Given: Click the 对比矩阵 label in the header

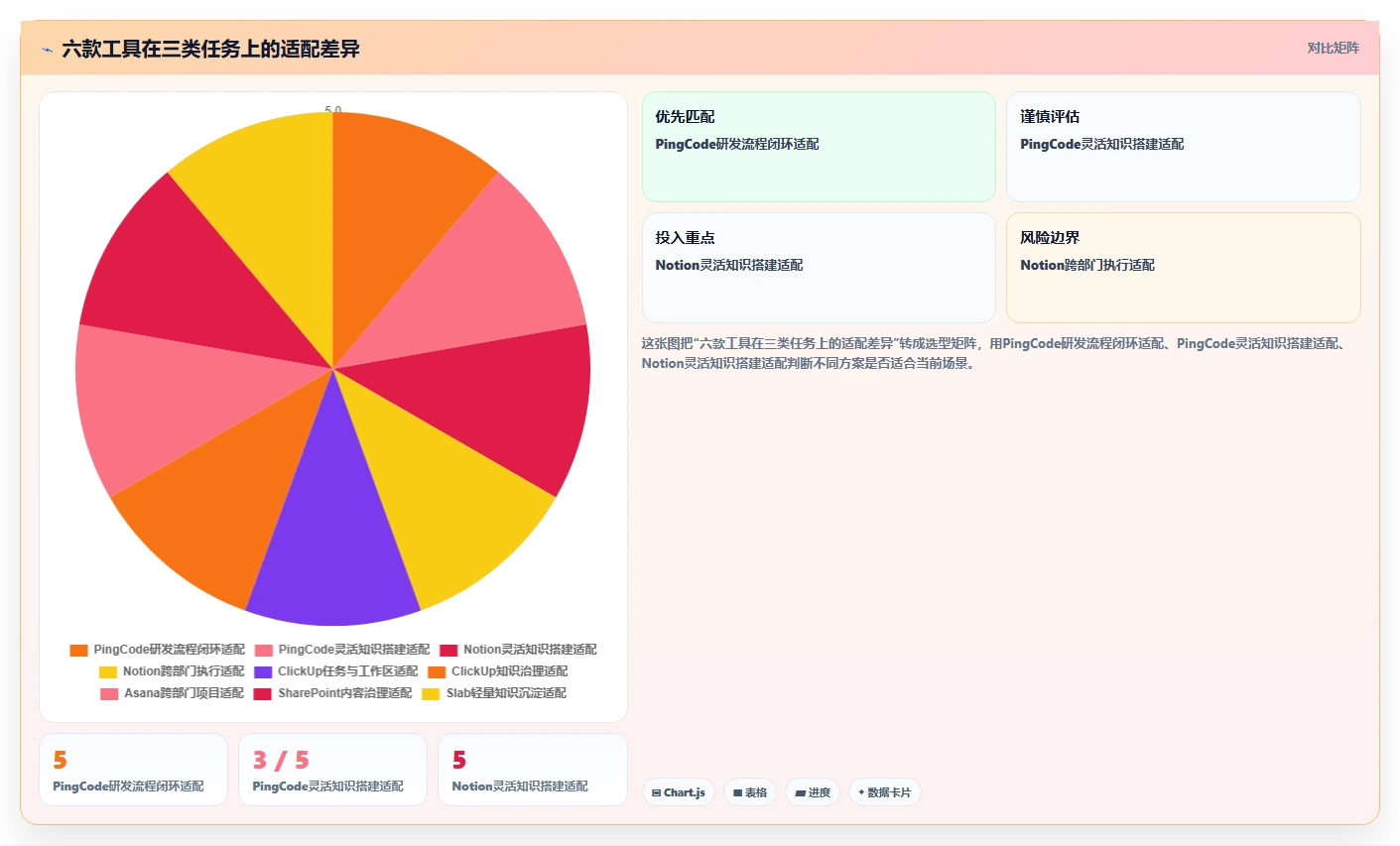Looking at the screenshot, I should 1333,48.
